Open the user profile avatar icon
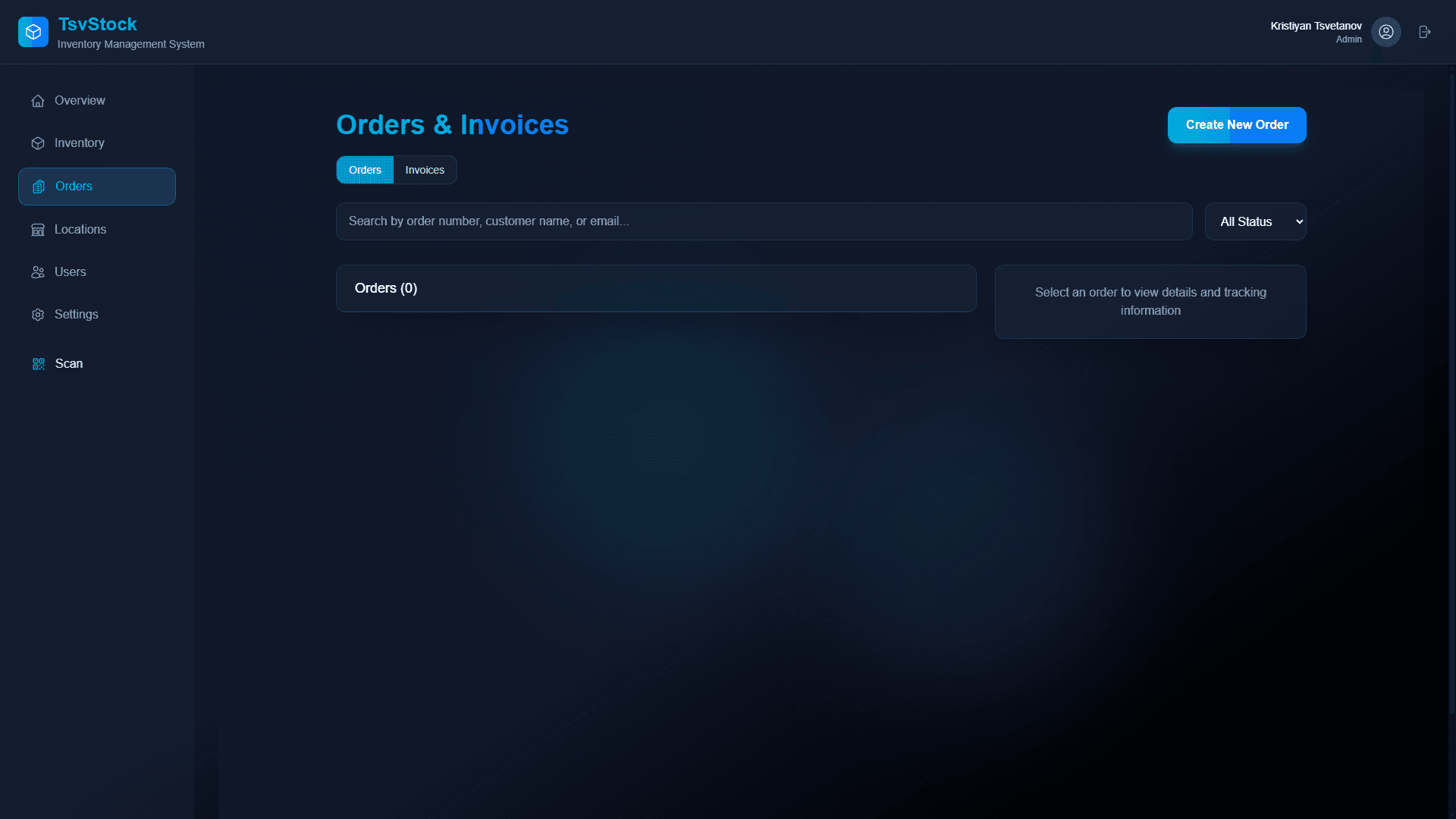 [1385, 32]
